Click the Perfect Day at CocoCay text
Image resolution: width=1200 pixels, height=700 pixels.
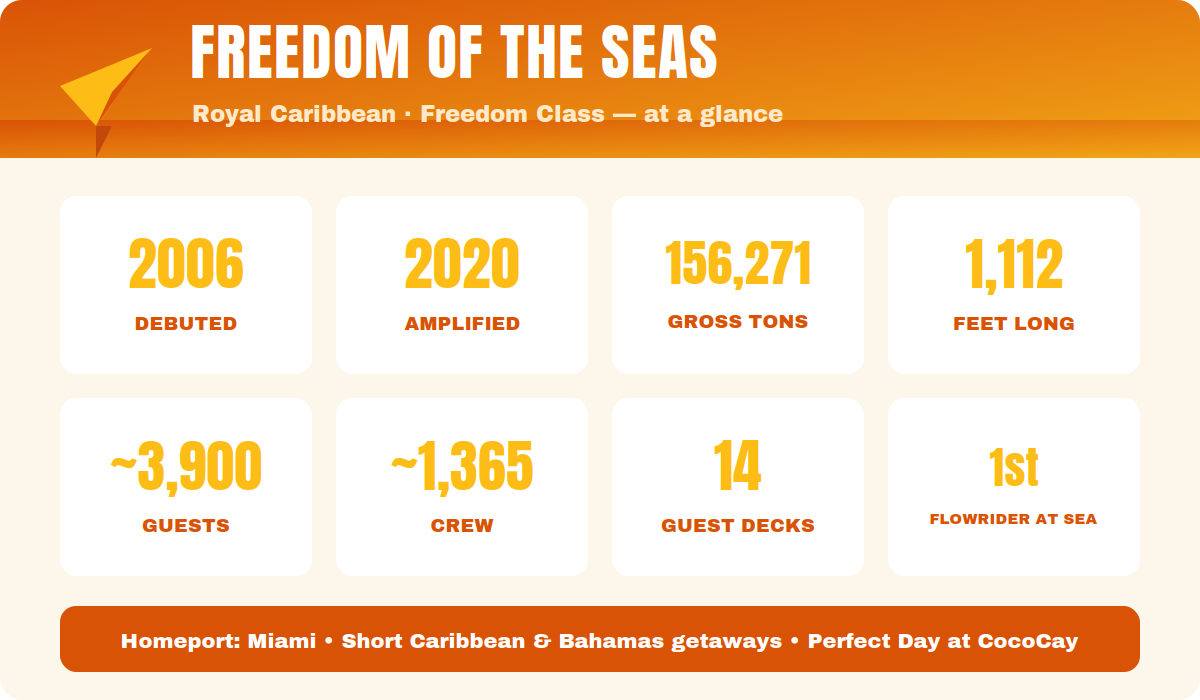pyautogui.click(x=943, y=641)
